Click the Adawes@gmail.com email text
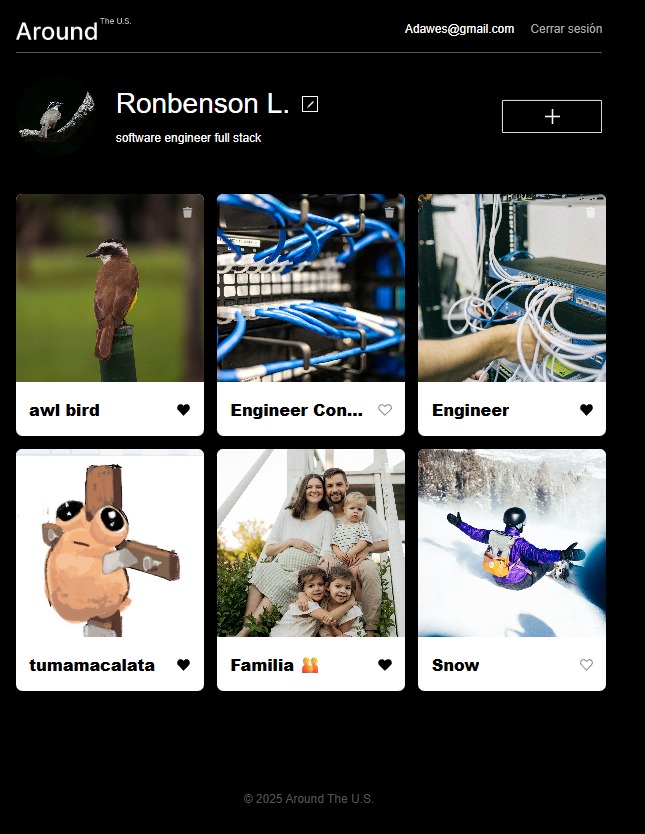The height and width of the screenshot is (834, 645). pyautogui.click(x=459, y=29)
